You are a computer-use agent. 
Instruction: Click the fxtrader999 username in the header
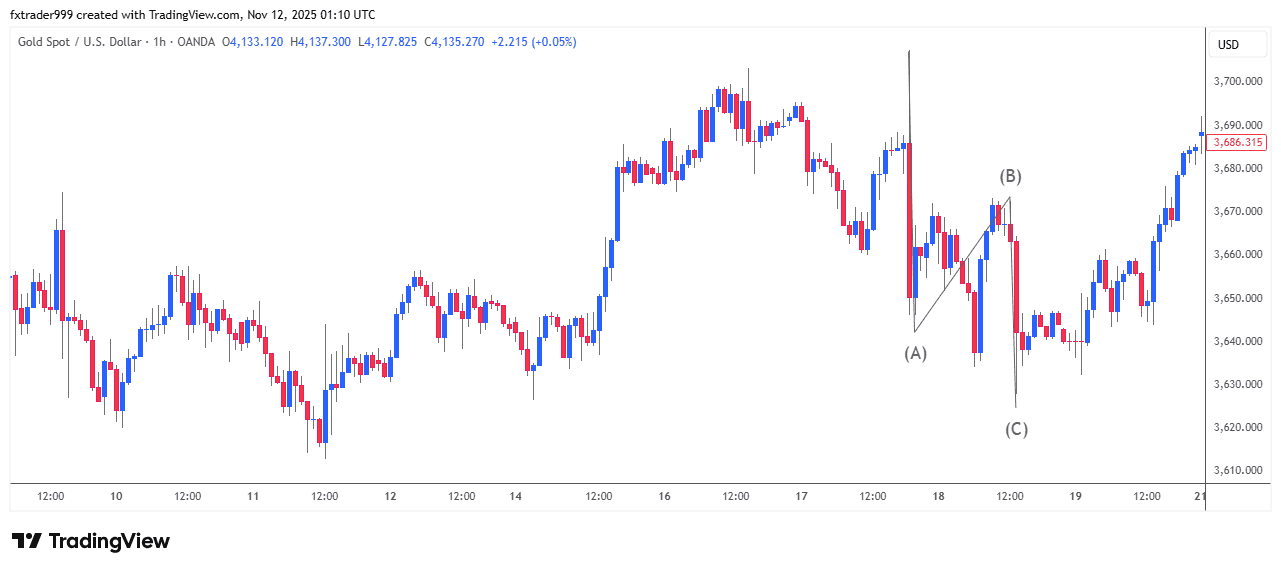(45, 14)
